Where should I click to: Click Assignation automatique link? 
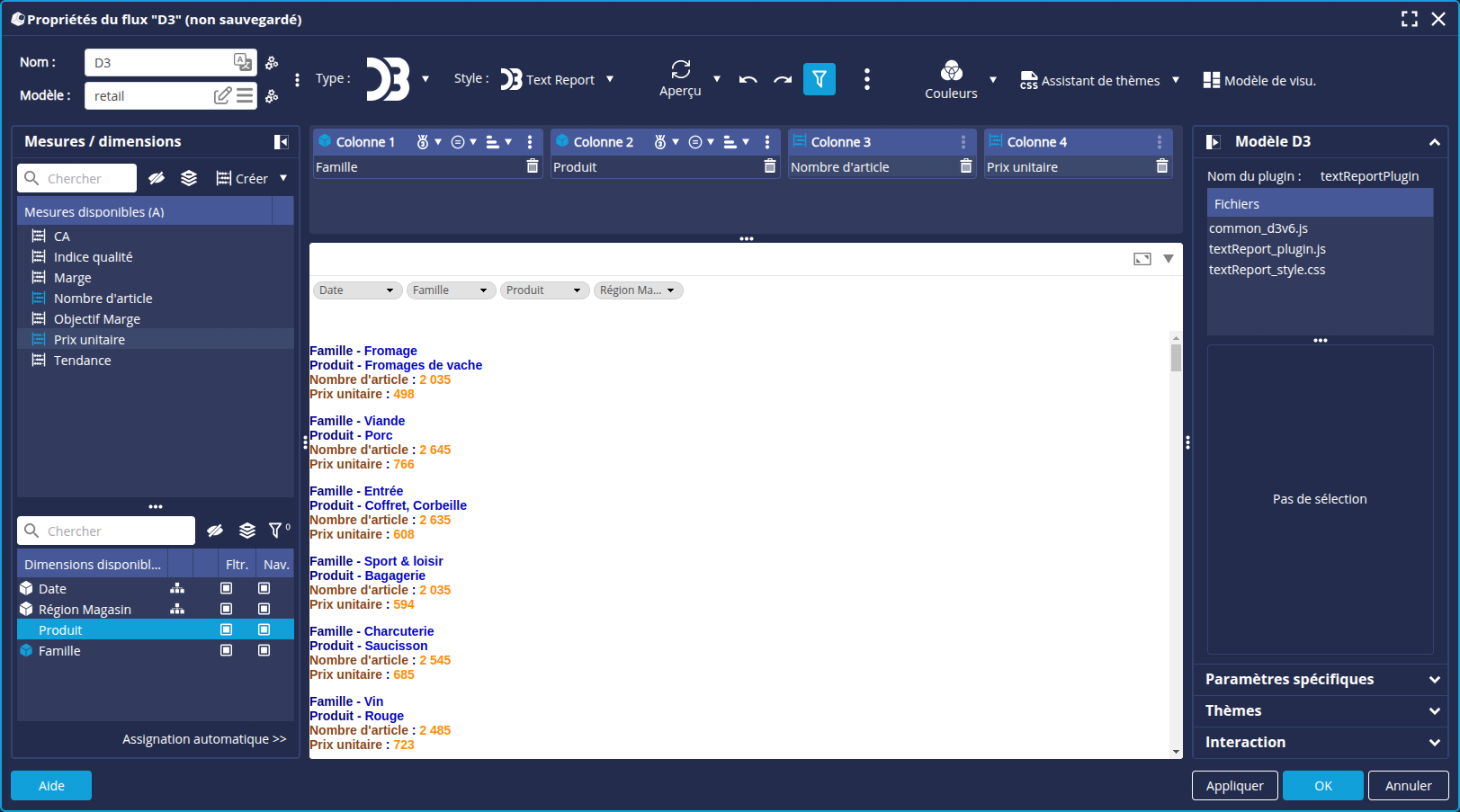tap(204, 739)
